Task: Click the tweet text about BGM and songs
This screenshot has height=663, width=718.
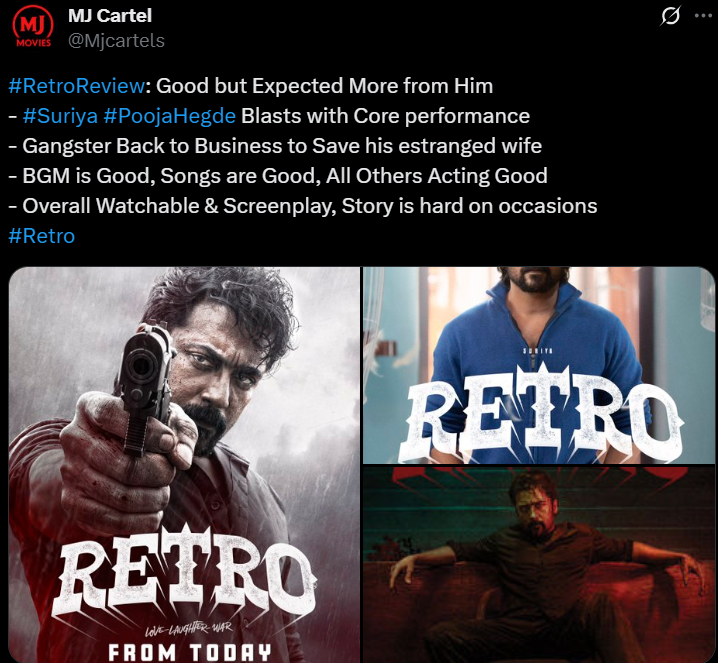Action: (278, 176)
